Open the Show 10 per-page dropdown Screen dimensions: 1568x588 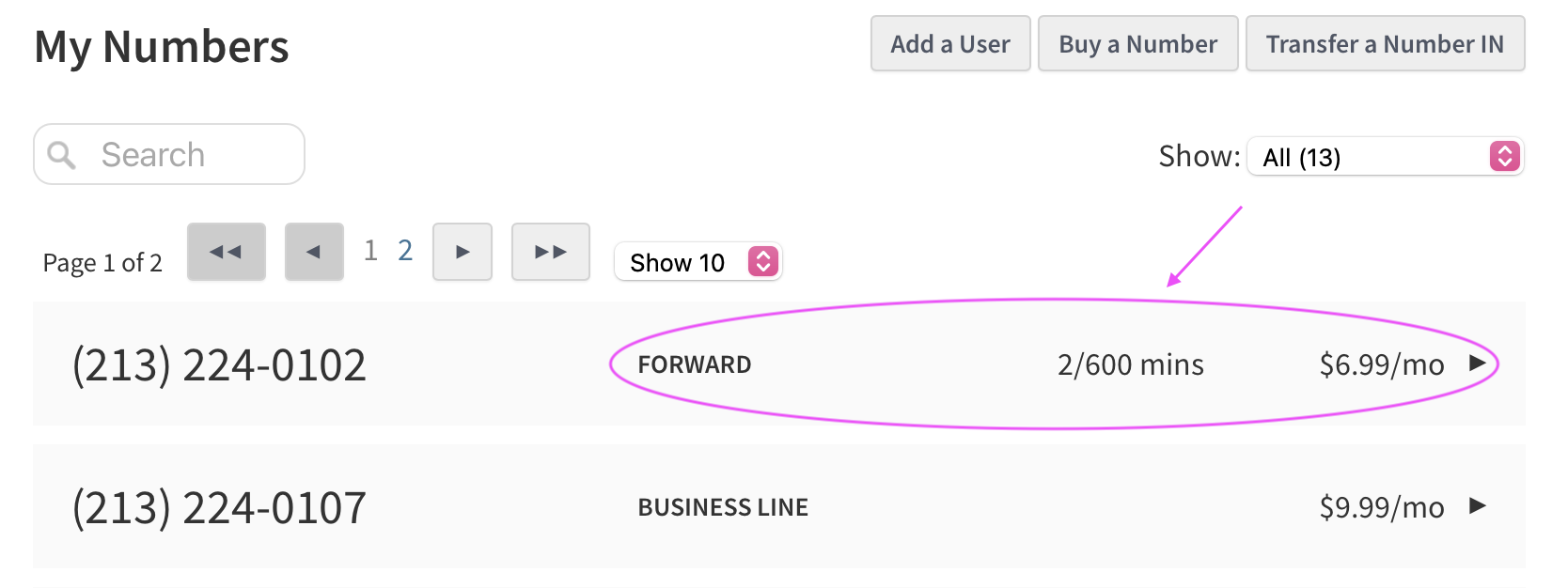[x=698, y=262]
